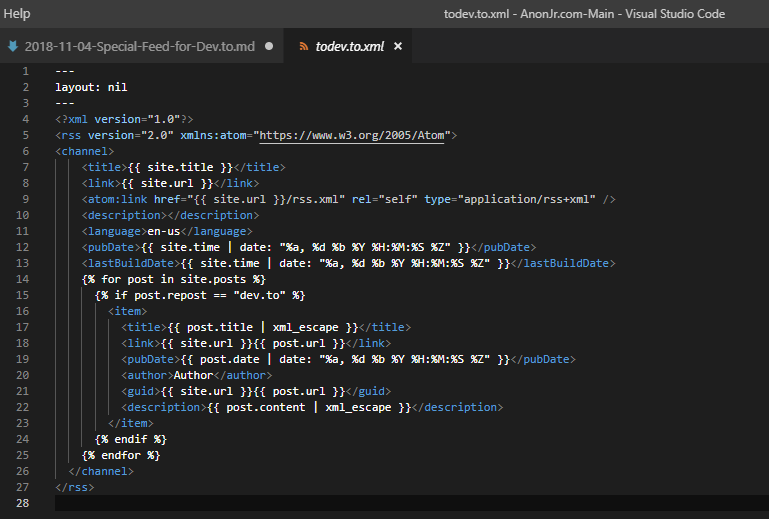Click the Author text inside author tag
Screen dimensions: 769x519
pos(195,375)
